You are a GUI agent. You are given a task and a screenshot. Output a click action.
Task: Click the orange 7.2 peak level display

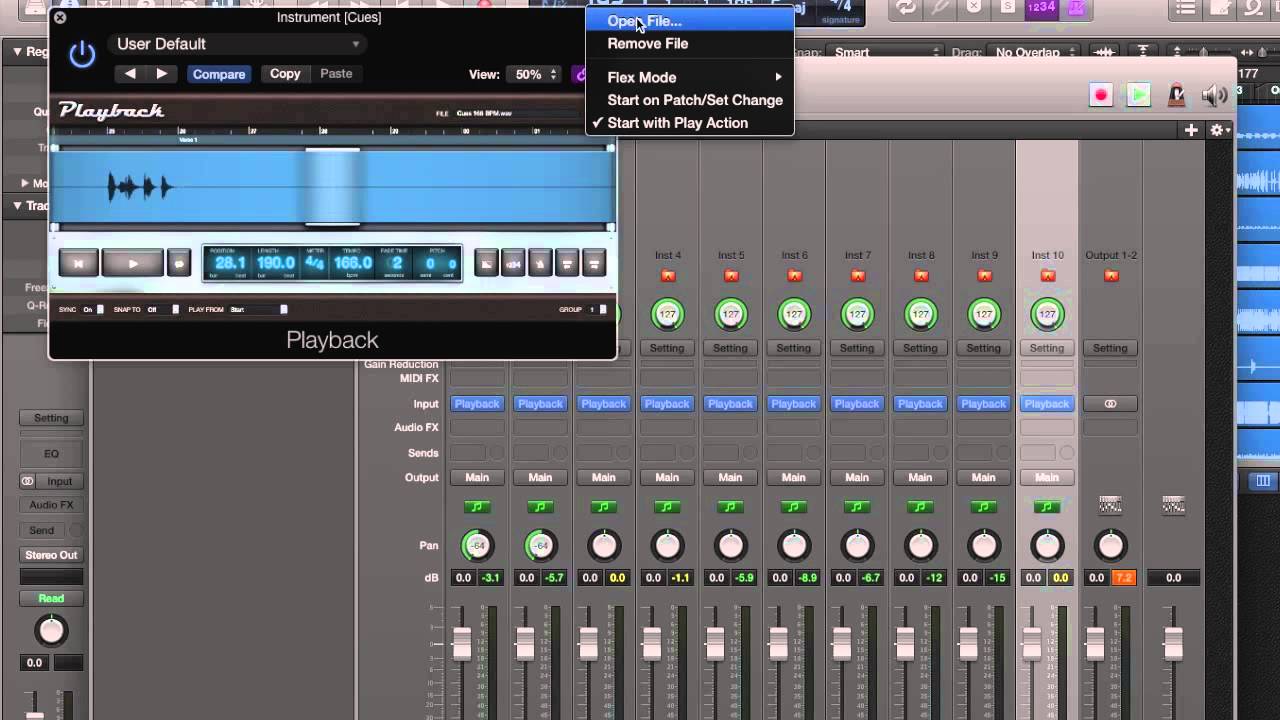[1124, 578]
